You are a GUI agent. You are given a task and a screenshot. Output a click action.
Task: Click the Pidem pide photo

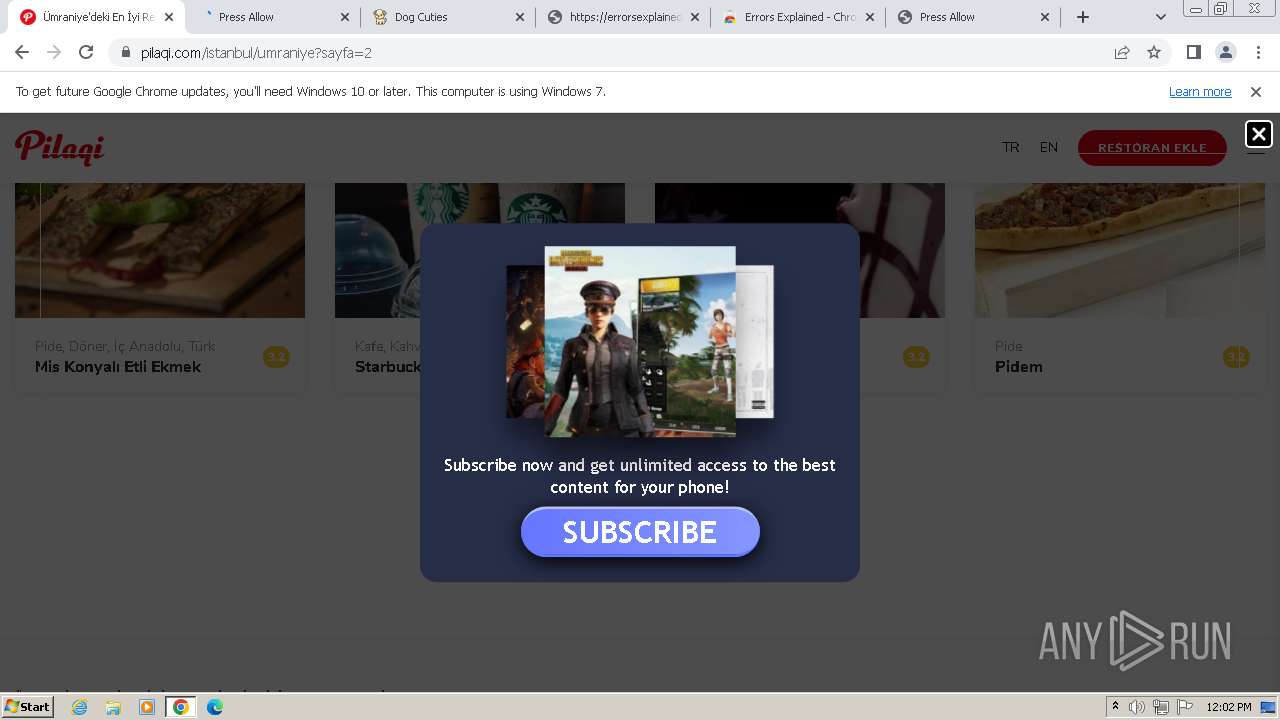(1120, 250)
